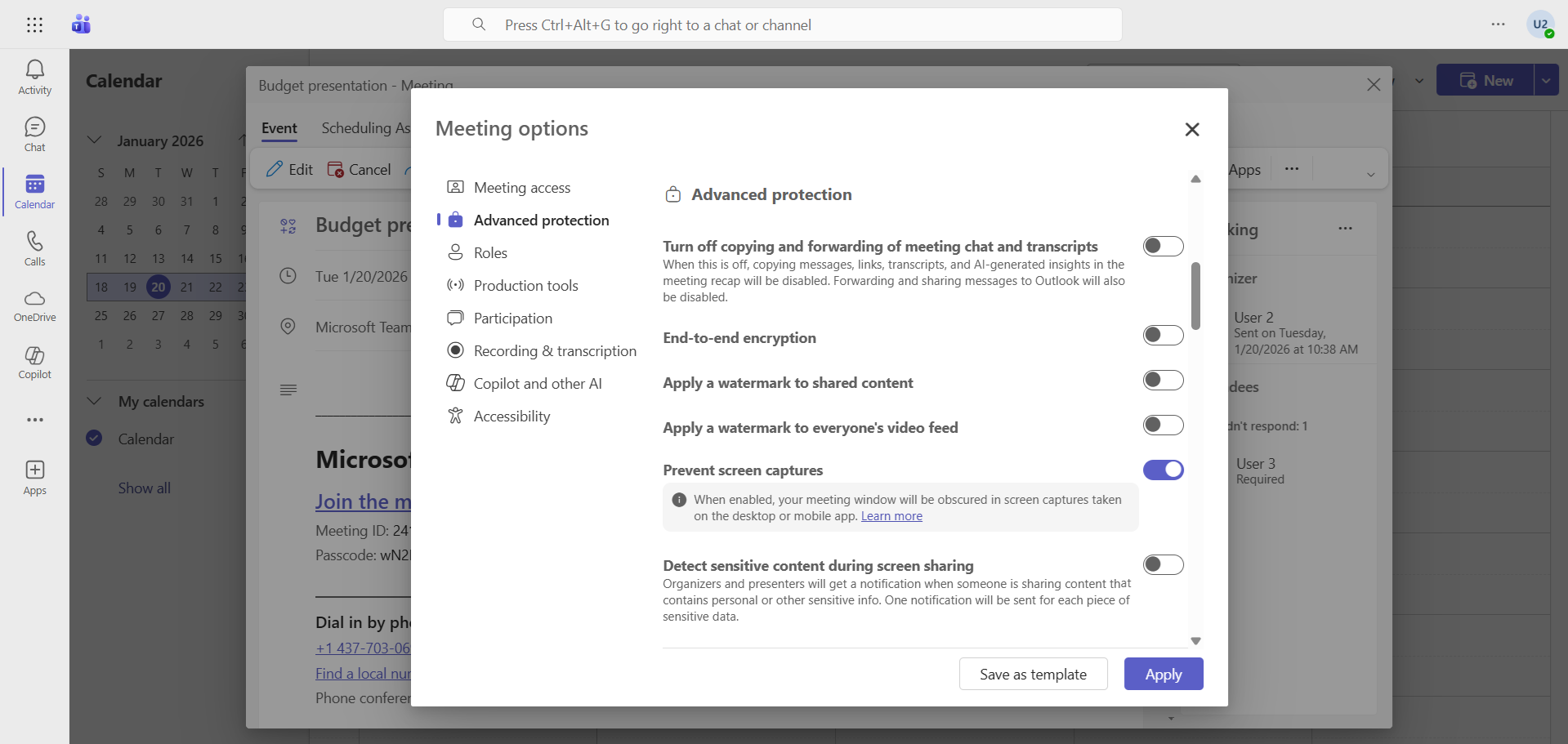Collapse the January 2026 mini calendar
1568x744 pixels.
point(95,140)
